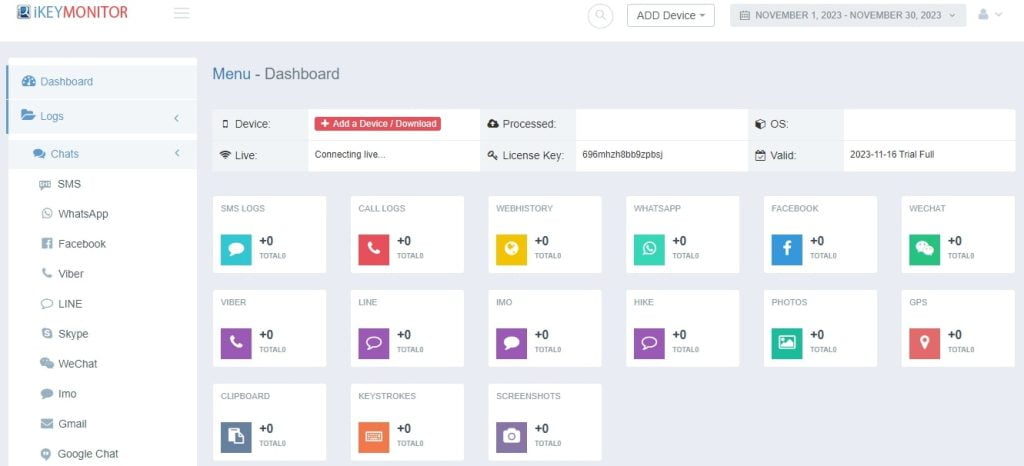Image resolution: width=1024 pixels, height=466 pixels.
Task: Click the SCREENSHOTS card title
Action: (x=528, y=396)
